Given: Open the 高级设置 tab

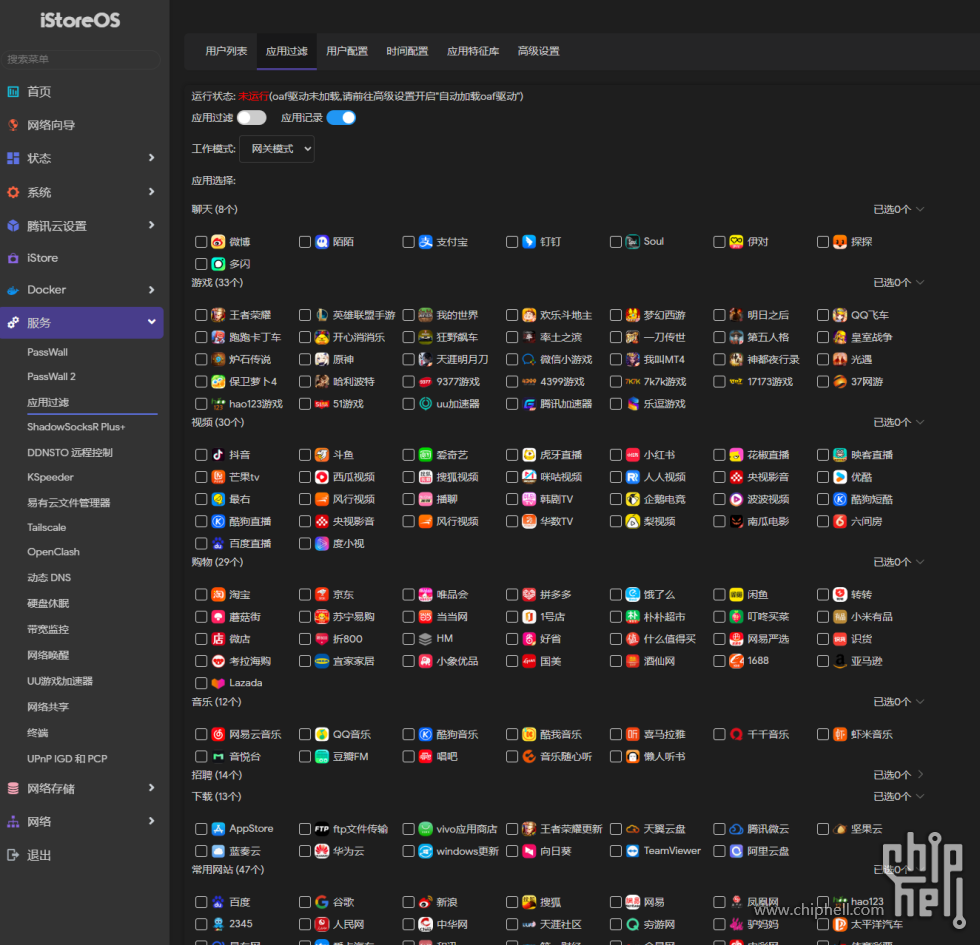Looking at the screenshot, I should tap(538, 51).
